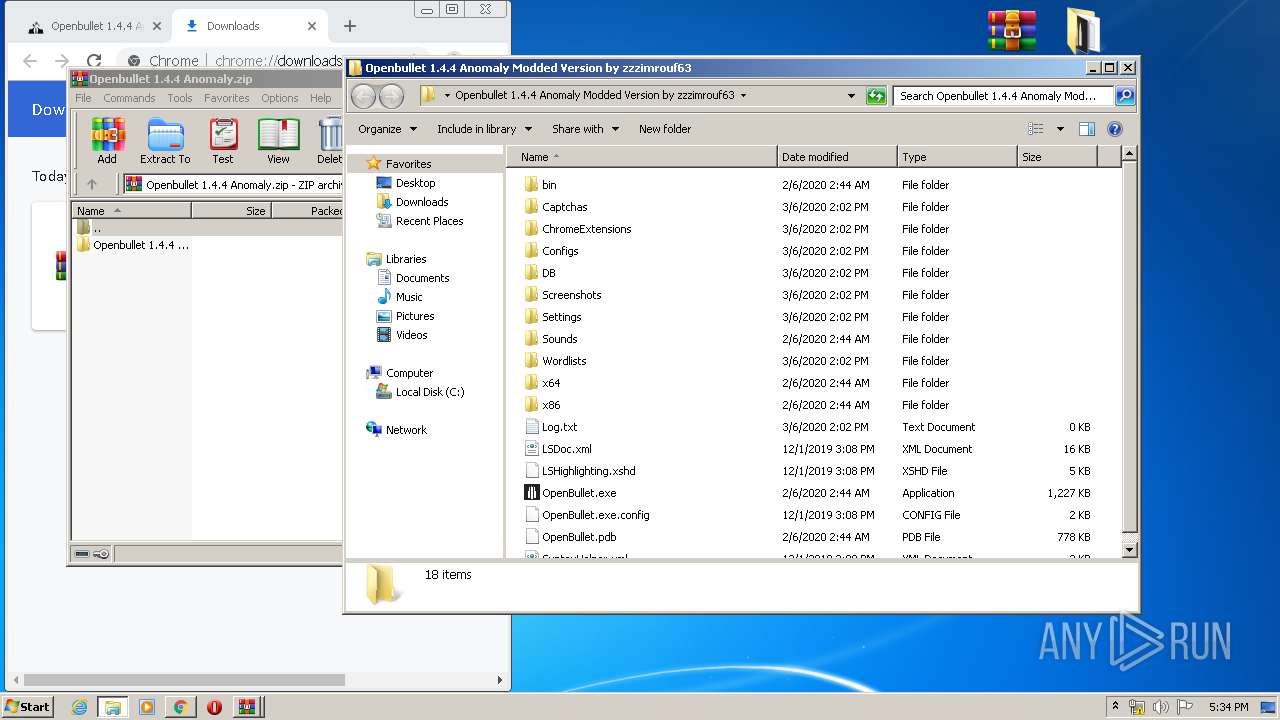
Task: Click the Explorer vertical scrollbar down arrow
Action: 1129,550
